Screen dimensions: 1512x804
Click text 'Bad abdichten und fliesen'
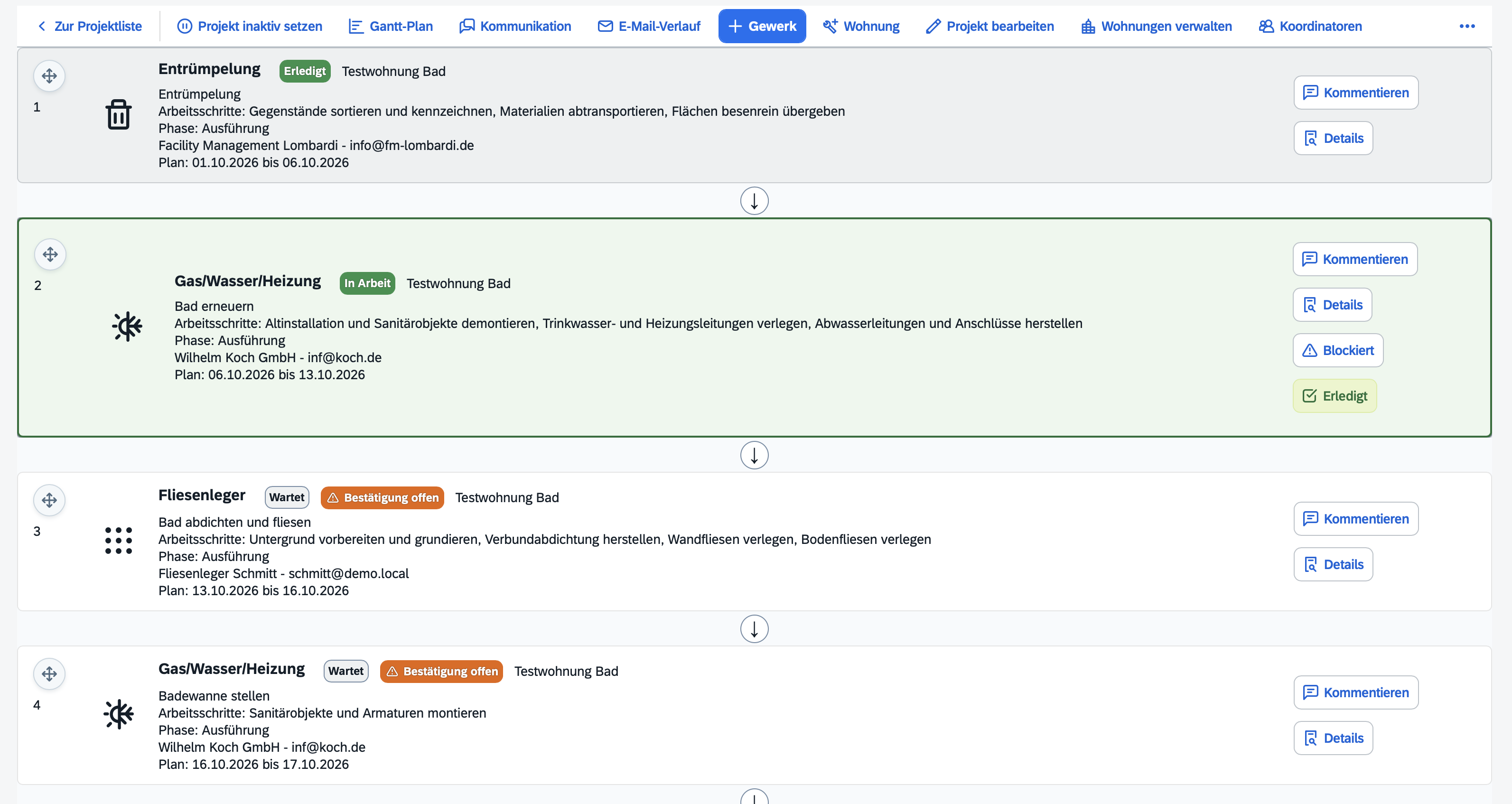point(235,522)
